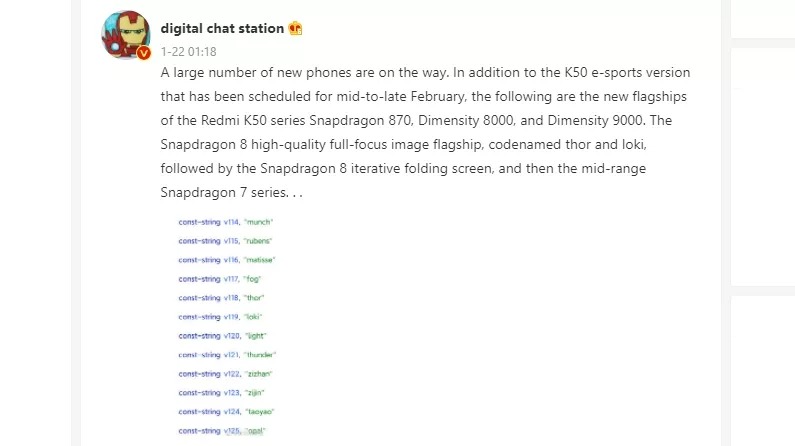The height and width of the screenshot is (446, 795).
Task: Select the "zizhan" const-string line
Action: click(x=226, y=373)
